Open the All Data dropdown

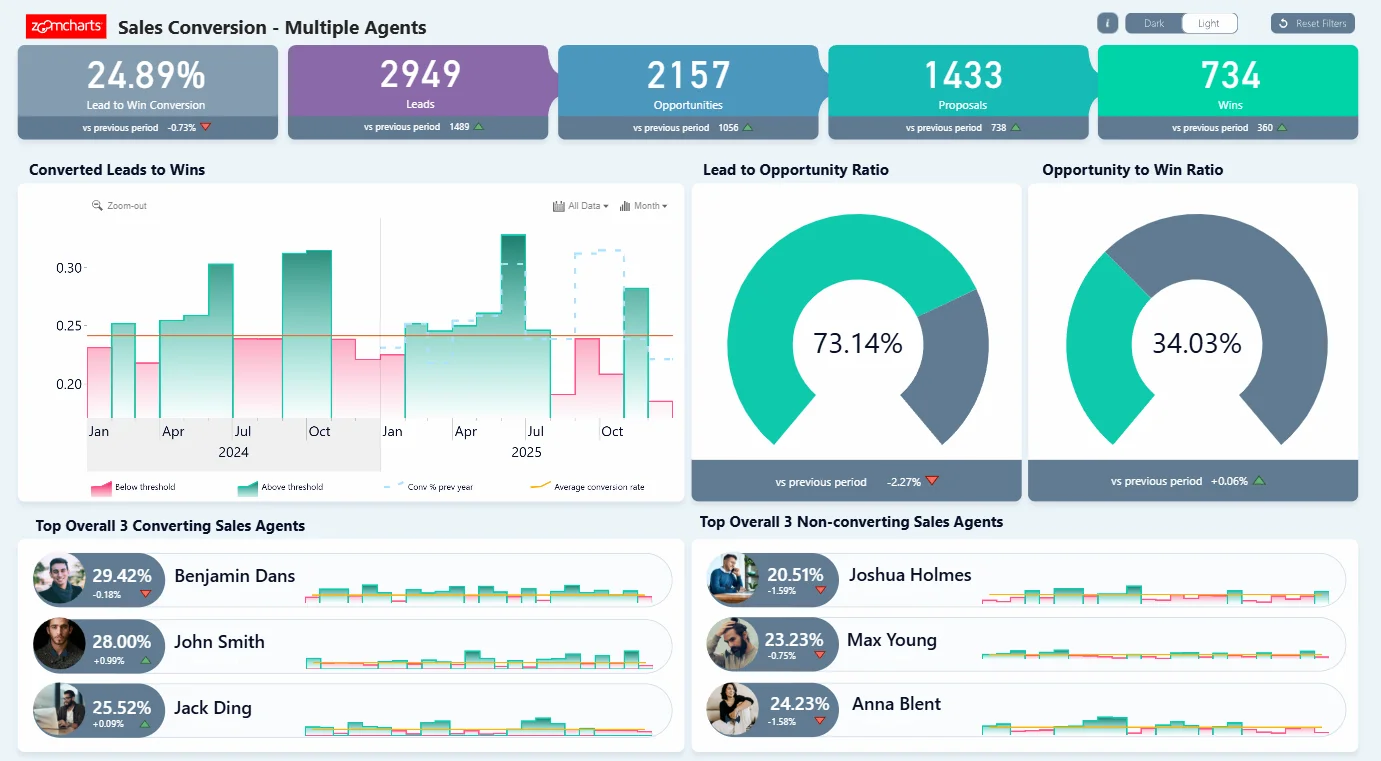coord(581,206)
